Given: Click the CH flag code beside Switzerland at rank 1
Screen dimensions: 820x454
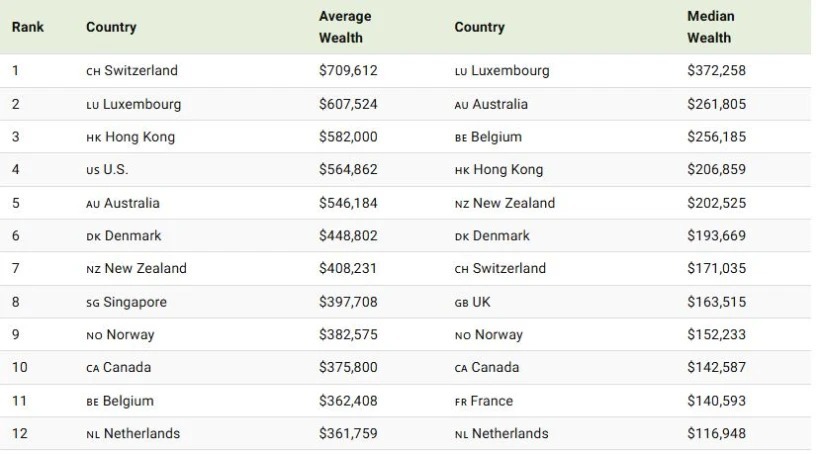Looking at the screenshot, I should click(93, 72).
